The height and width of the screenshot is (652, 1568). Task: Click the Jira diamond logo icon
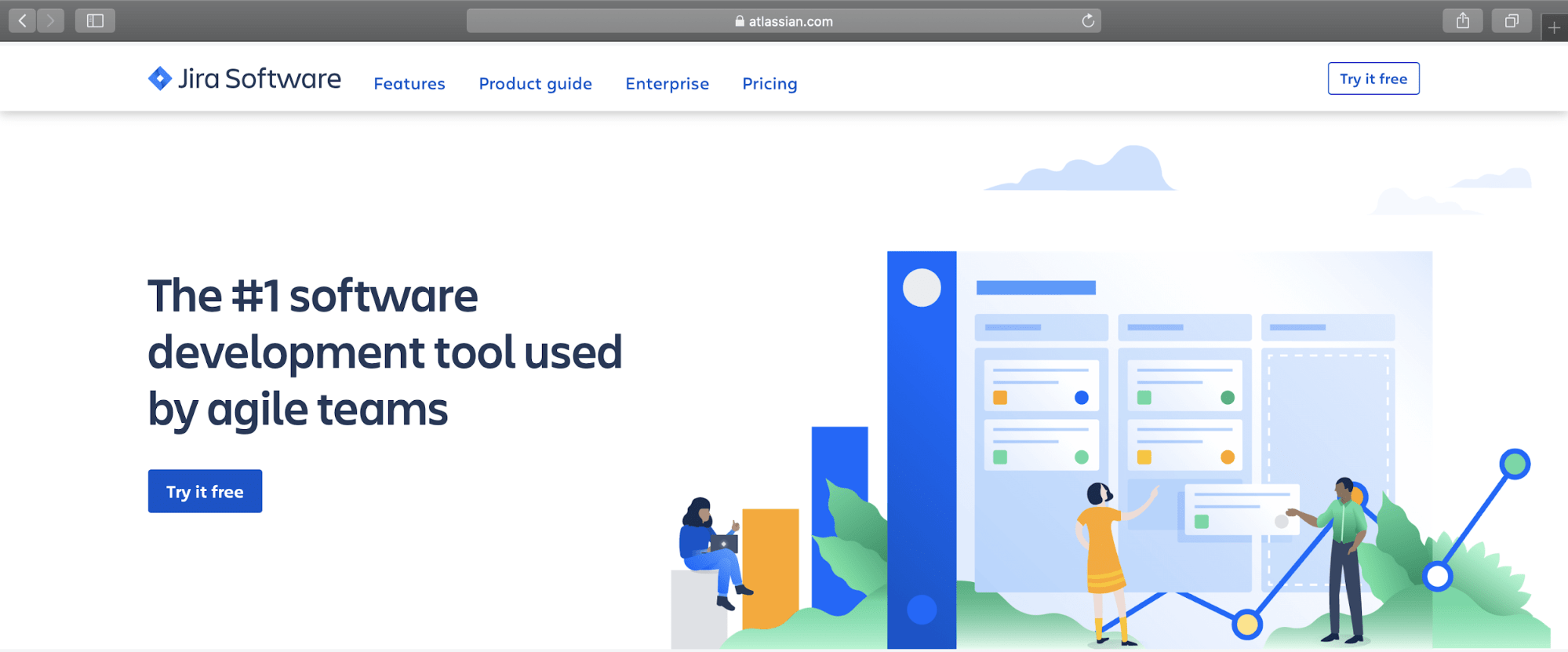(x=160, y=78)
